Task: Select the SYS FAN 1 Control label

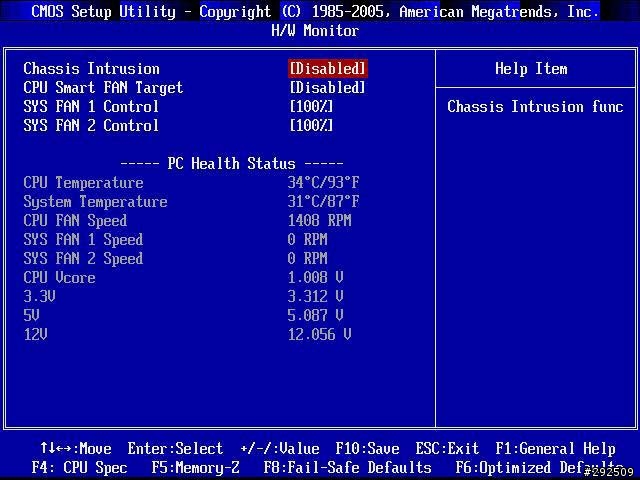Action: pos(91,107)
